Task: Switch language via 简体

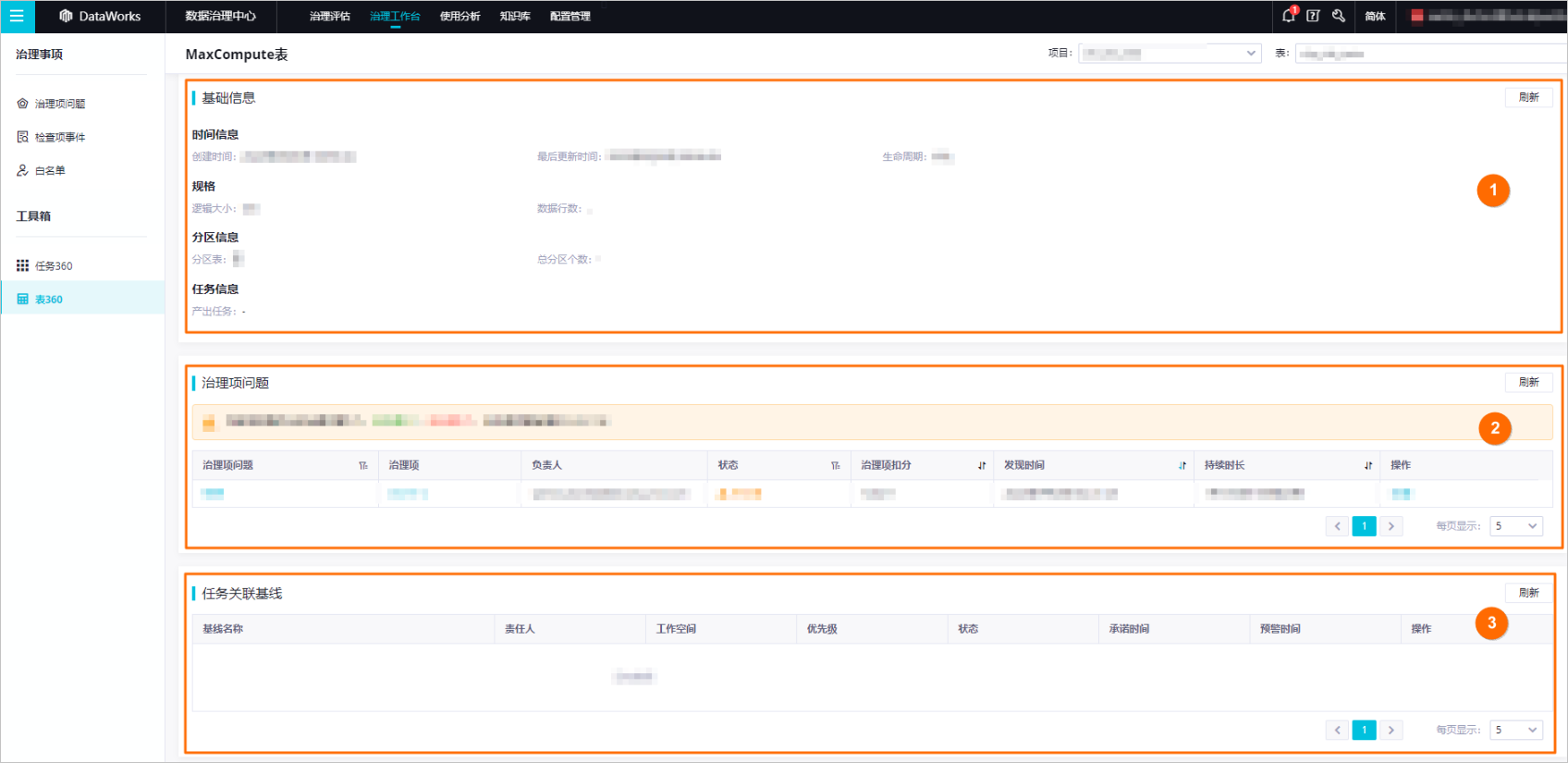Action: pyautogui.click(x=1375, y=16)
